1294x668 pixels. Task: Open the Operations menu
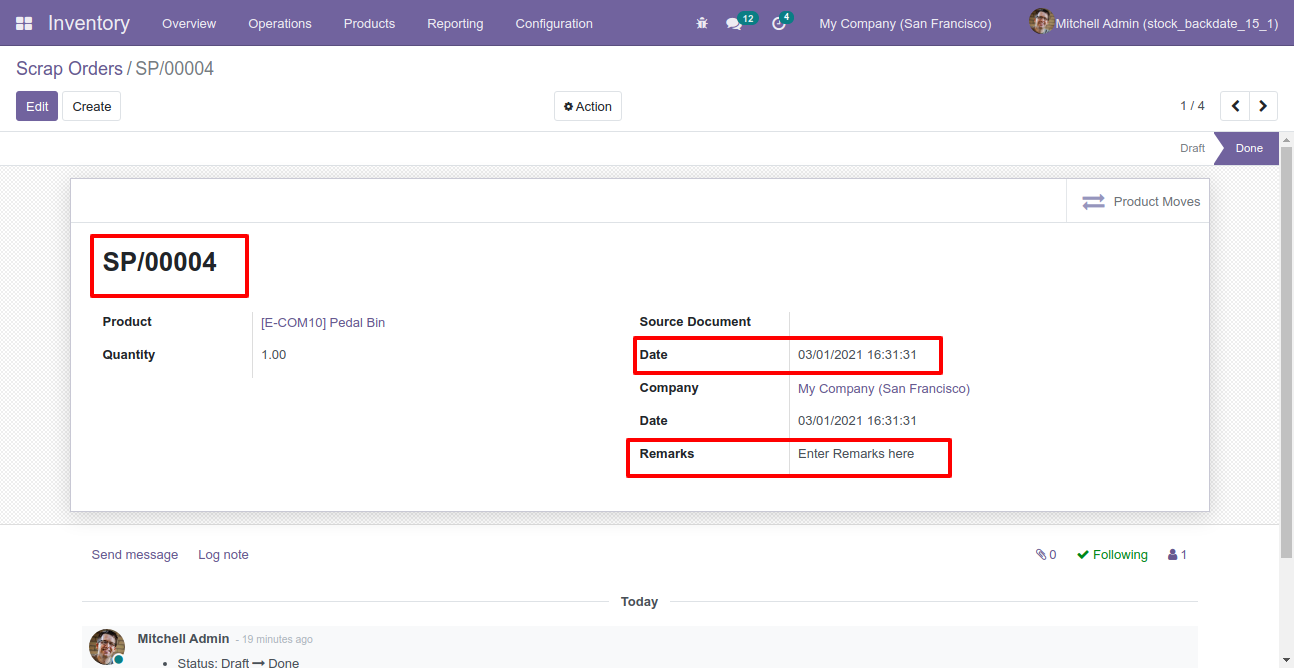280,23
